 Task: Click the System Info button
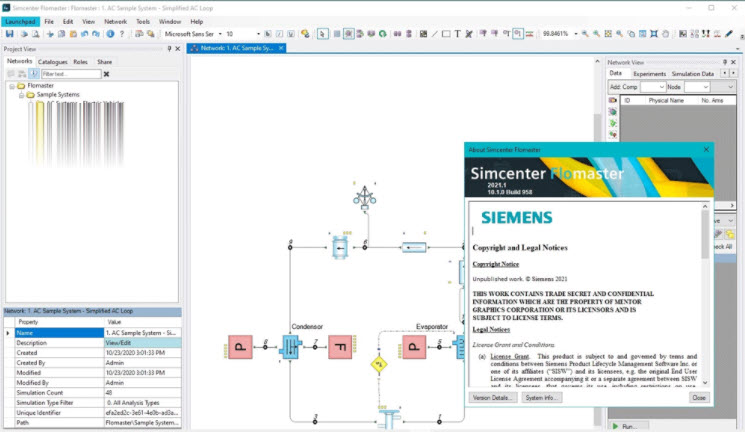542,397
